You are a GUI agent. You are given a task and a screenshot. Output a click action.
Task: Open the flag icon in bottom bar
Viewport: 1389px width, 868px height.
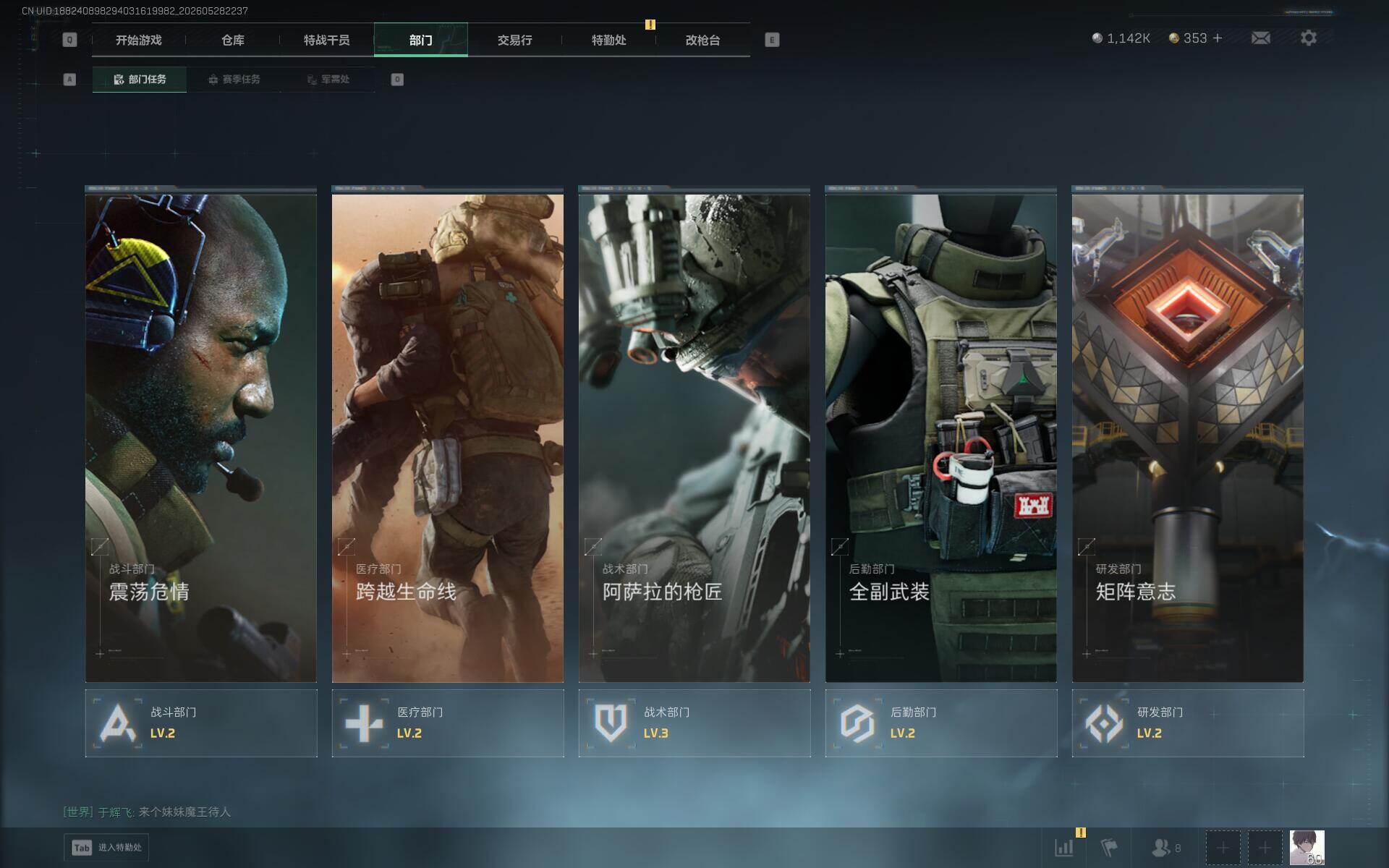coord(1109,847)
